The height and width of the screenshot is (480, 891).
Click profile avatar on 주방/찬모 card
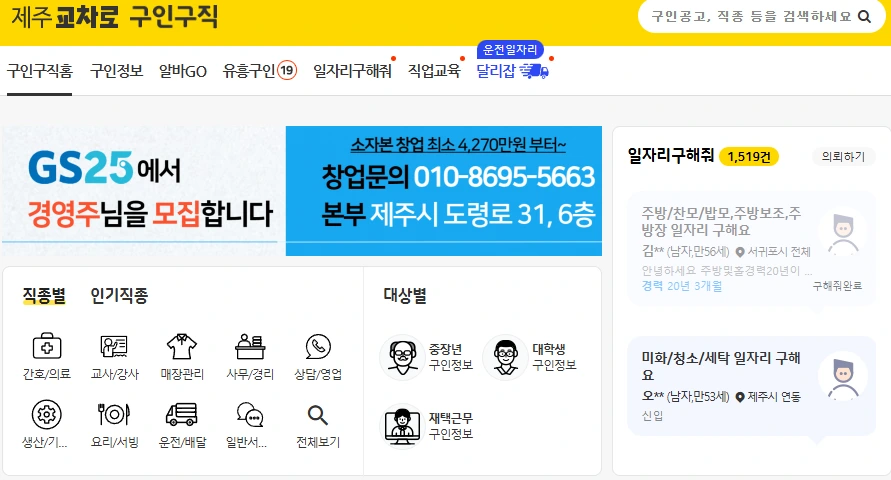click(x=843, y=233)
